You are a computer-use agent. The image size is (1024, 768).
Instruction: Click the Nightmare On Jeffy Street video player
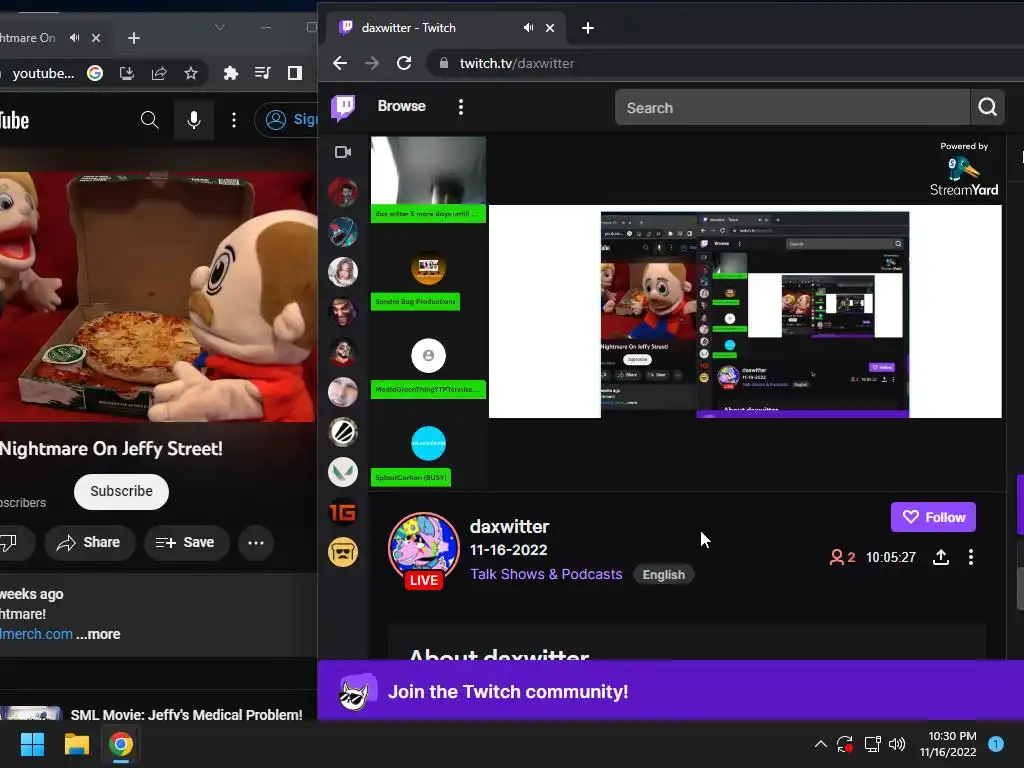pyautogui.click(x=158, y=296)
